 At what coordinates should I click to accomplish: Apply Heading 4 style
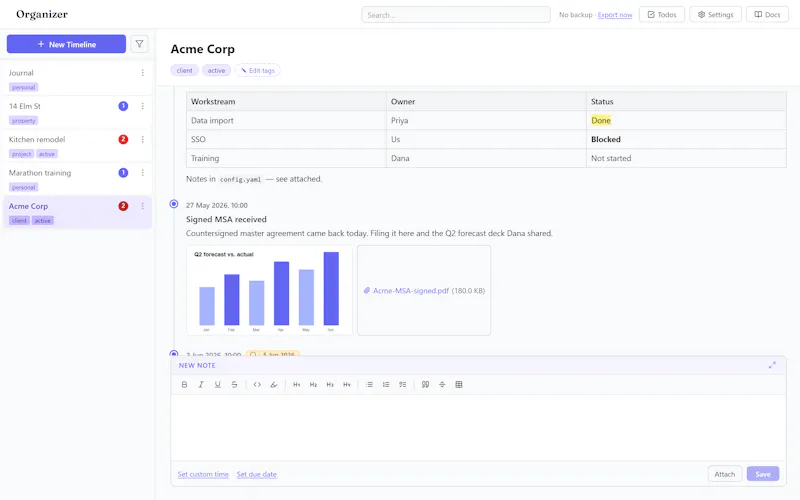pos(347,385)
